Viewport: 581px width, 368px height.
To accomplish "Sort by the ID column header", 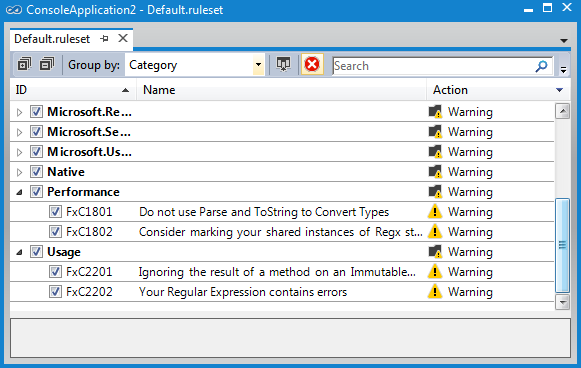I will [x=73, y=90].
